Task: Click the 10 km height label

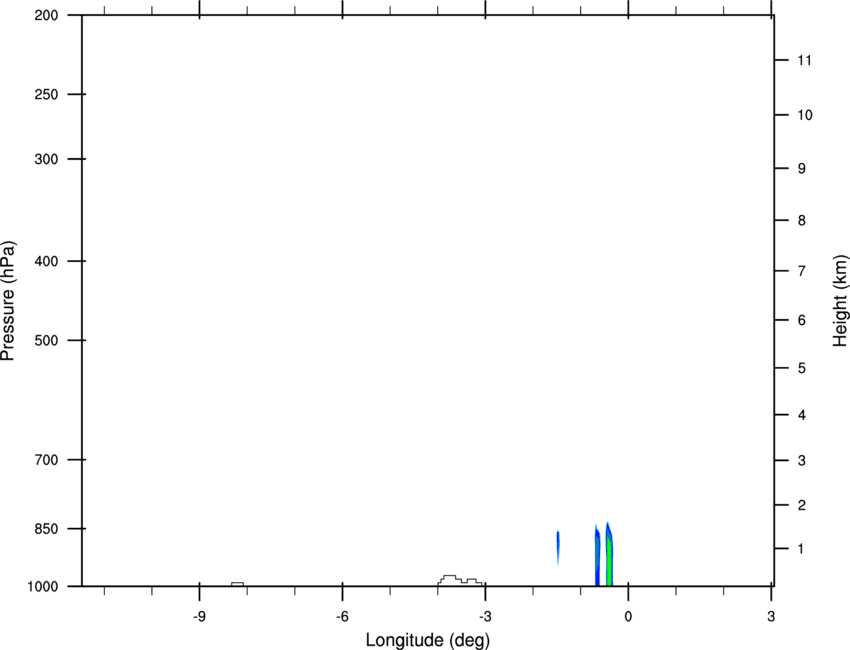Action: click(805, 115)
